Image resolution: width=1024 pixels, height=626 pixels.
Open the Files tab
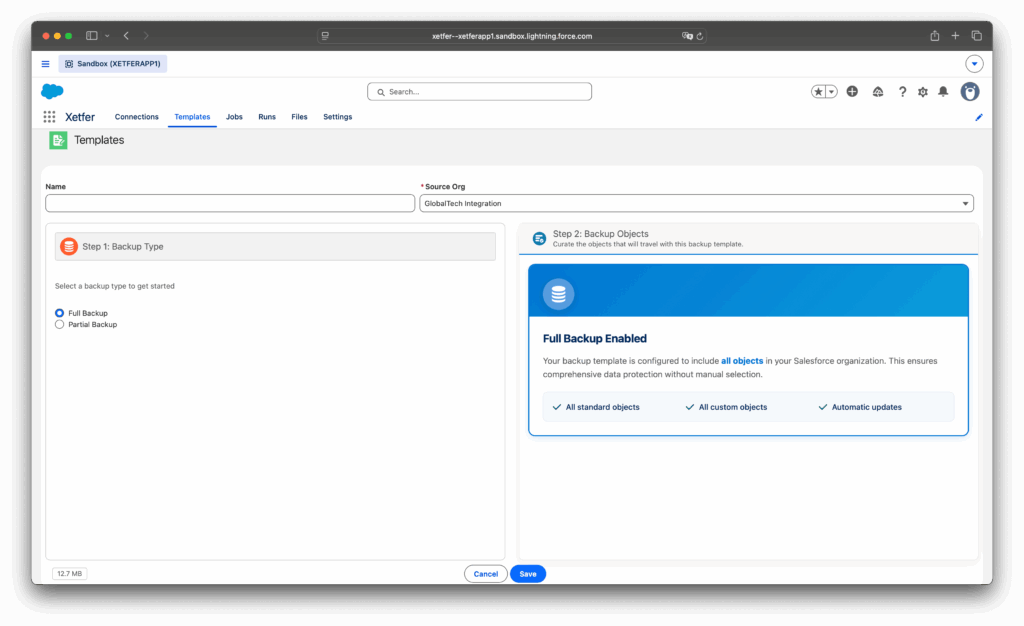pos(299,117)
